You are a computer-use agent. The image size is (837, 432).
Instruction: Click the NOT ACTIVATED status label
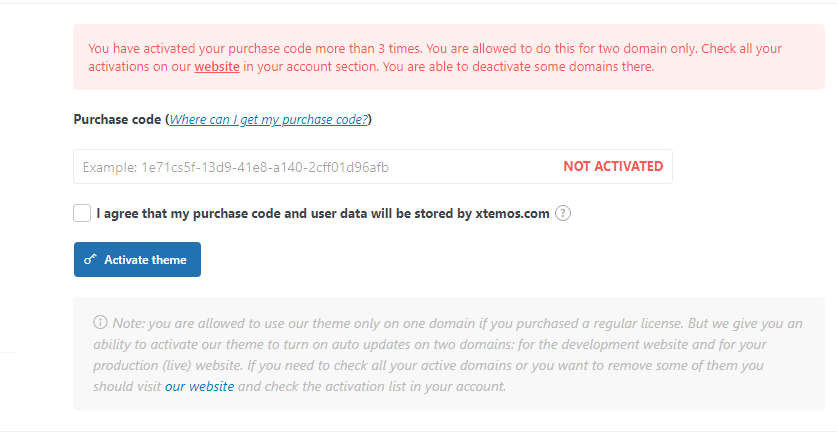613,167
